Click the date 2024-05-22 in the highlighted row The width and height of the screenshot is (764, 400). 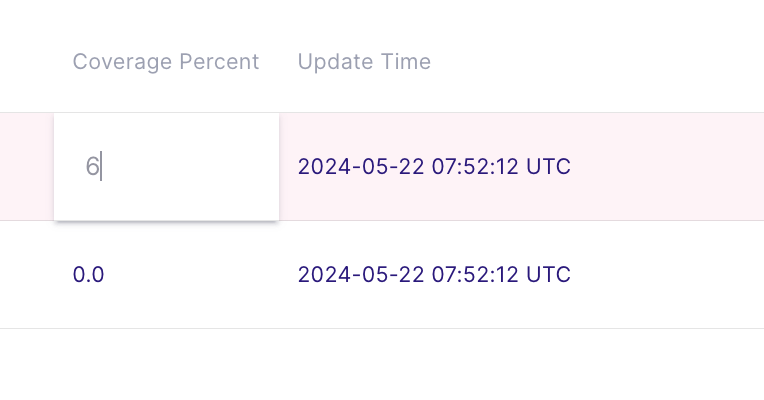pyautogui.click(x=360, y=167)
